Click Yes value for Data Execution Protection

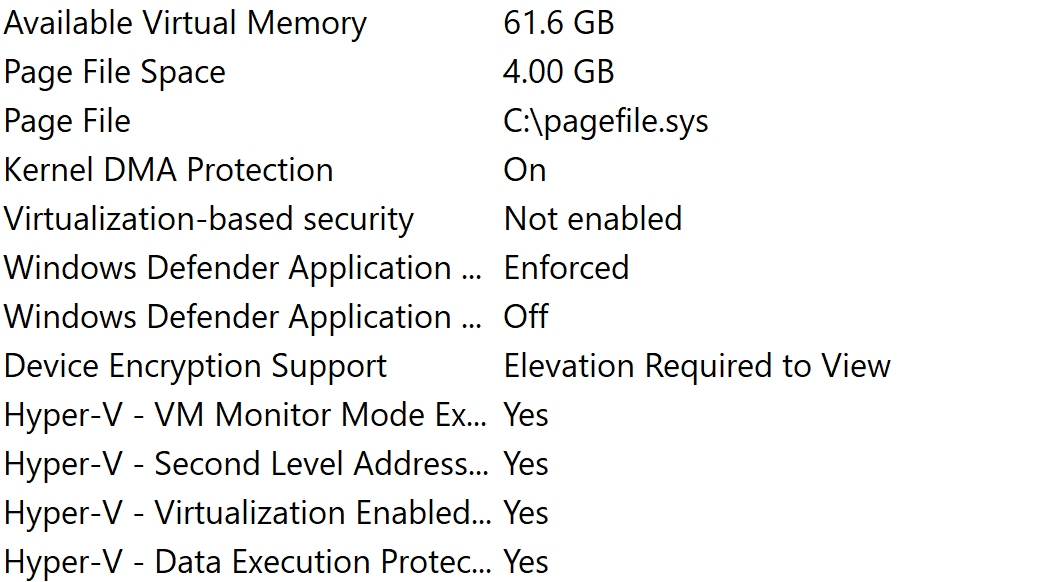click(526, 562)
